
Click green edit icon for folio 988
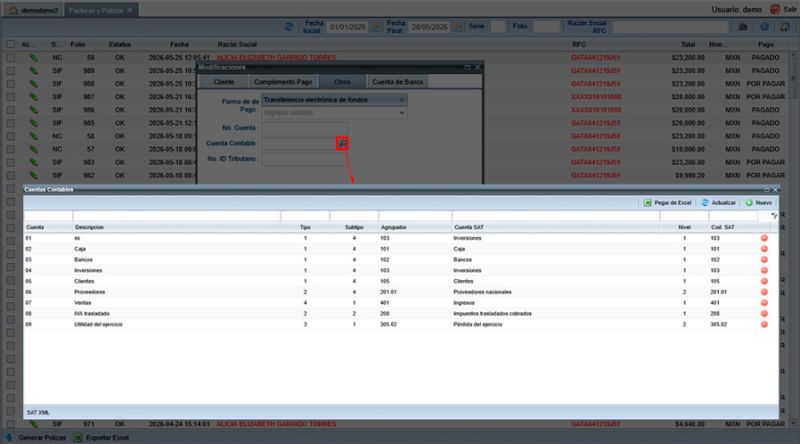pos(33,84)
